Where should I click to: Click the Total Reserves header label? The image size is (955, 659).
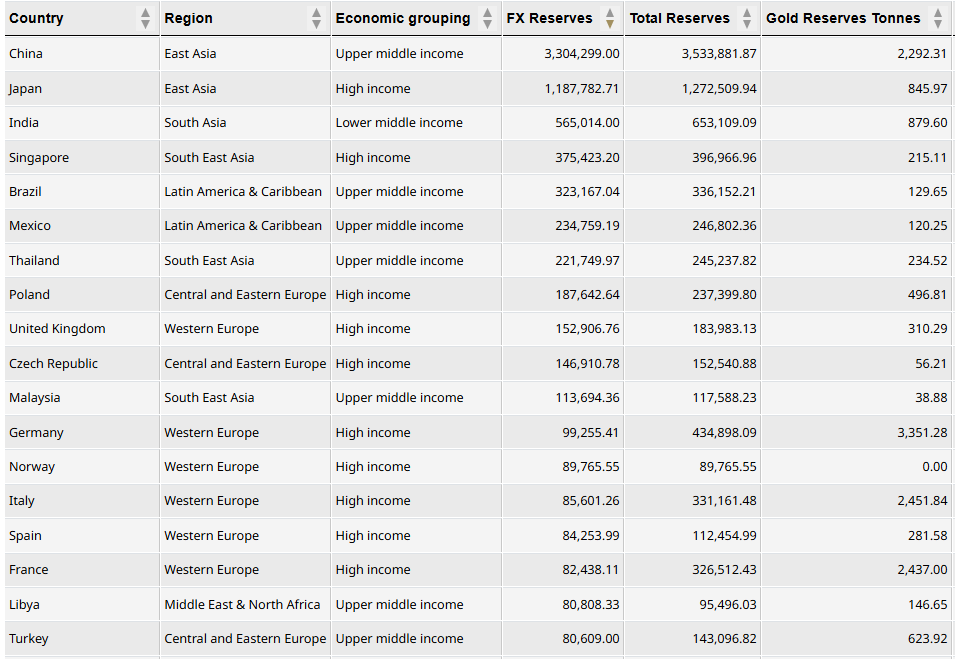click(x=680, y=18)
